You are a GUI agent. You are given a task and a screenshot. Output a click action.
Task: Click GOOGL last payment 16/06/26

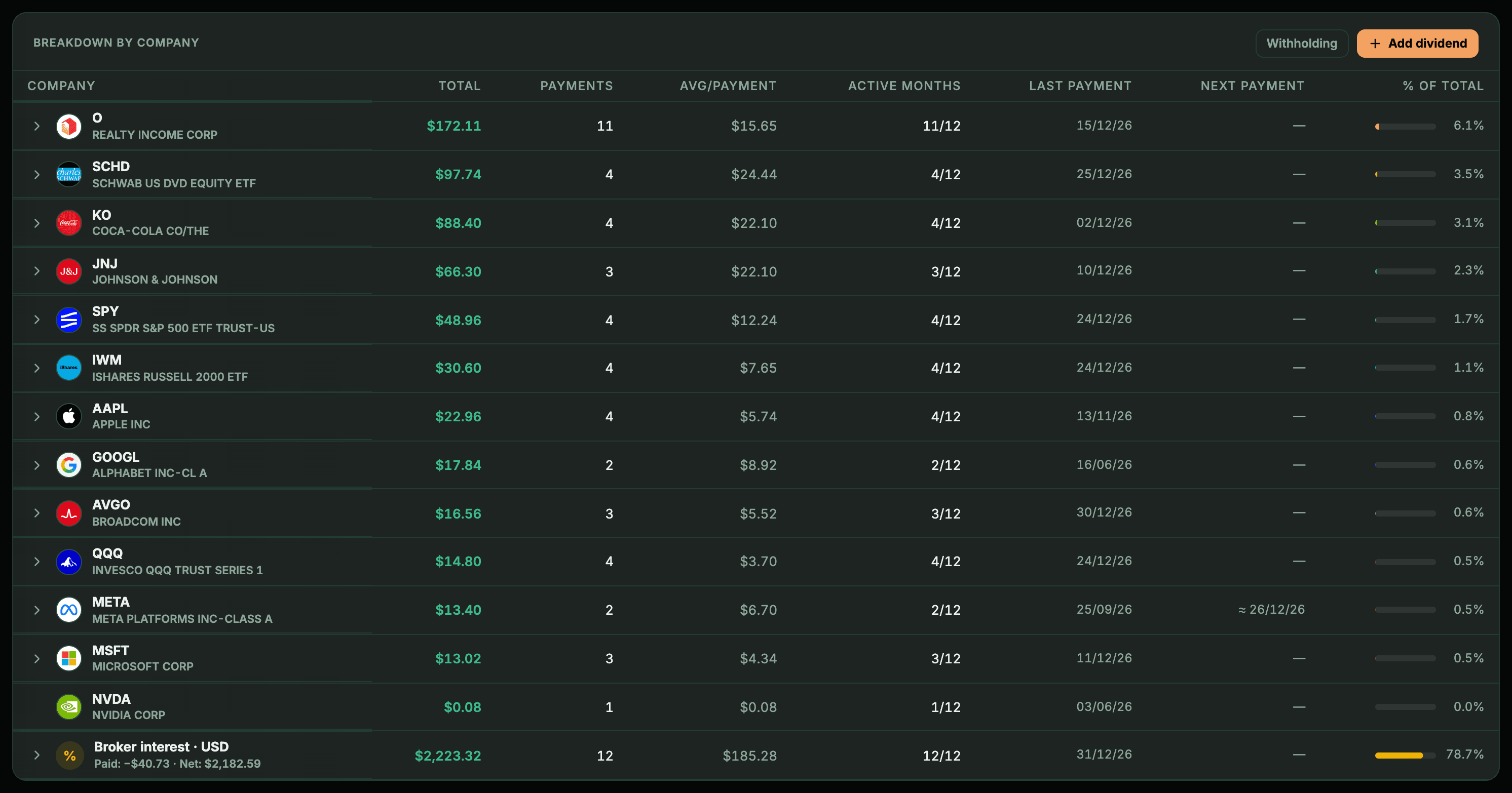click(1104, 464)
